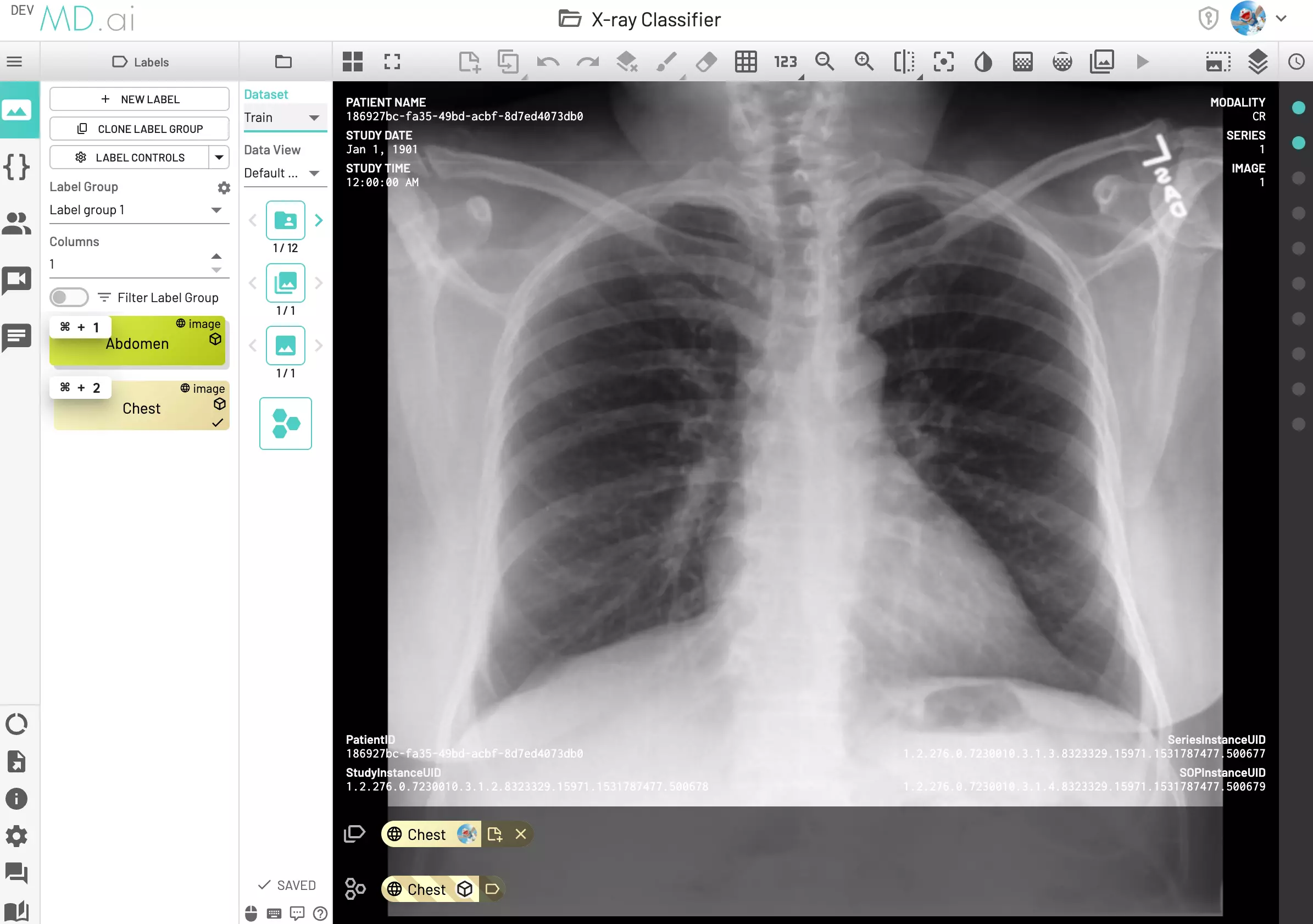Zoom in on the X-ray image
Screen dimensions: 1313x924
tap(864, 62)
